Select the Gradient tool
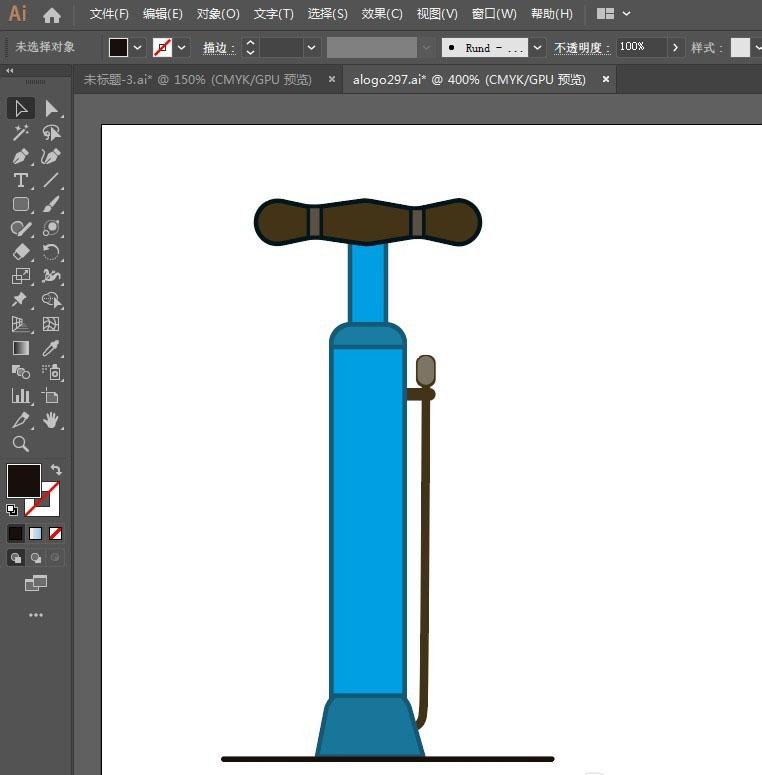The image size is (762, 775). [21, 348]
